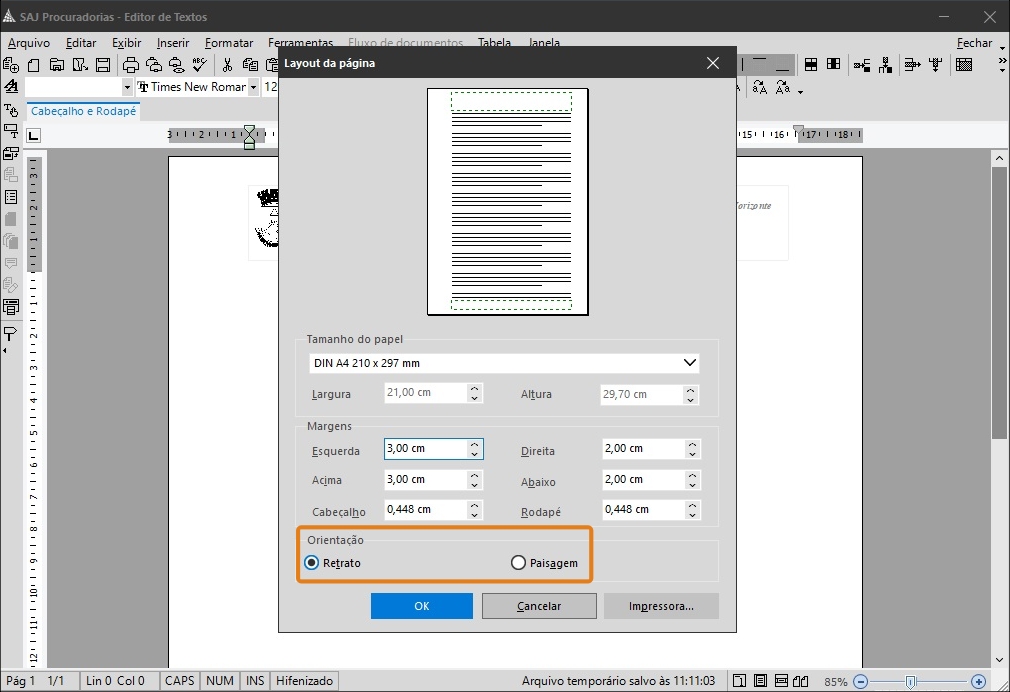
Task: Click the zoom slider handle
Action: pyautogui.click(x=910, y=681)
